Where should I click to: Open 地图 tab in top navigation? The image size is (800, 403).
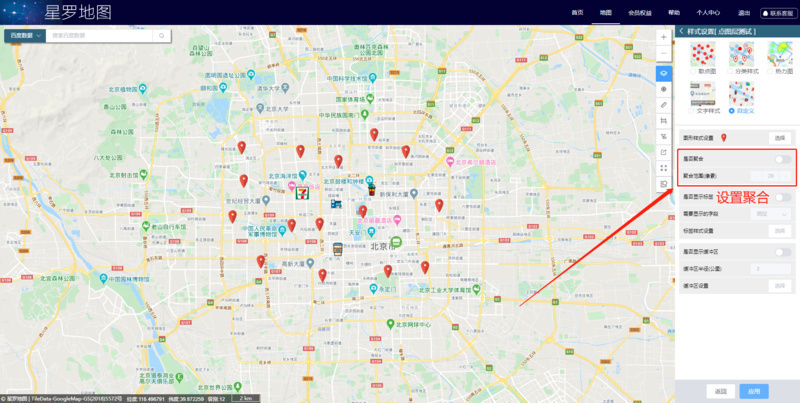pos(606,13)
